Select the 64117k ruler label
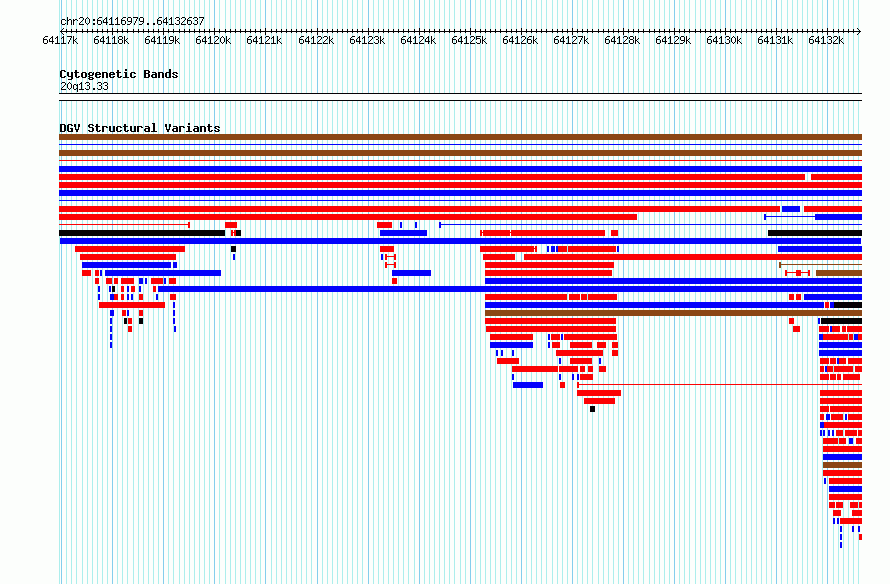This screenshot has width=890, height=584. [60, 40]
